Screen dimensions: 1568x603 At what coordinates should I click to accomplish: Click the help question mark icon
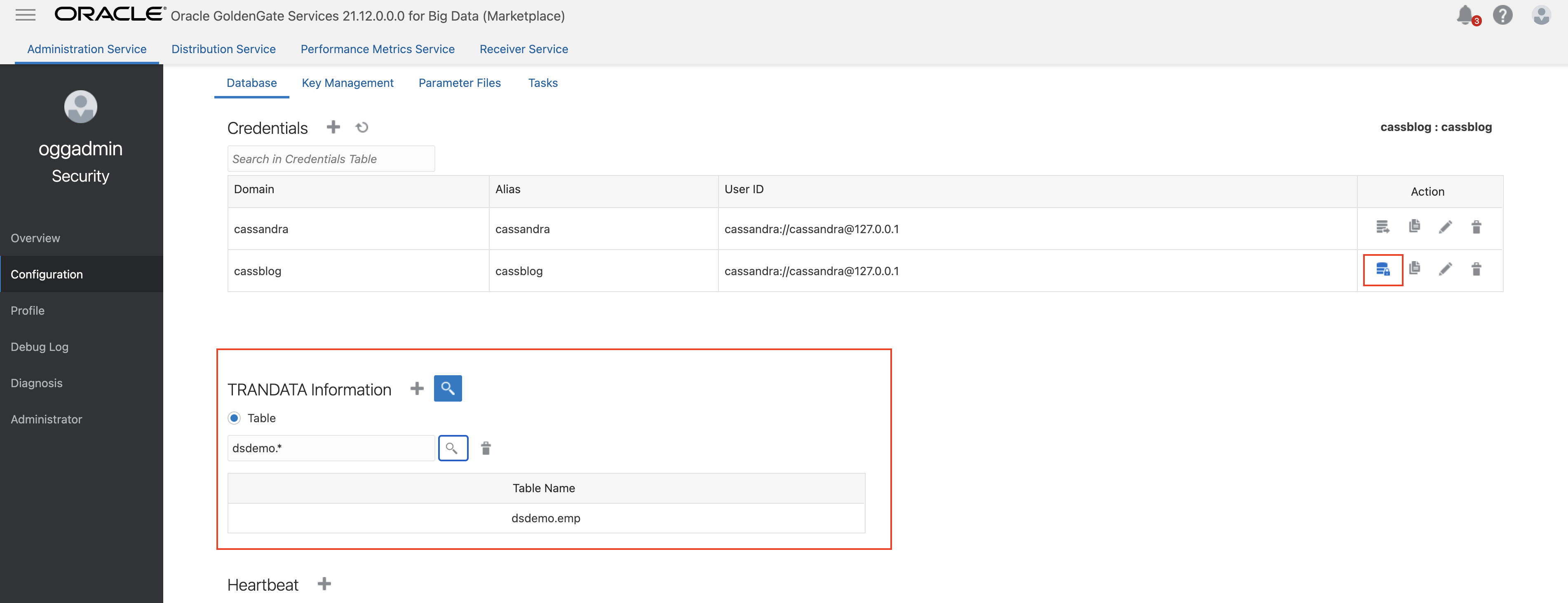1502,14
